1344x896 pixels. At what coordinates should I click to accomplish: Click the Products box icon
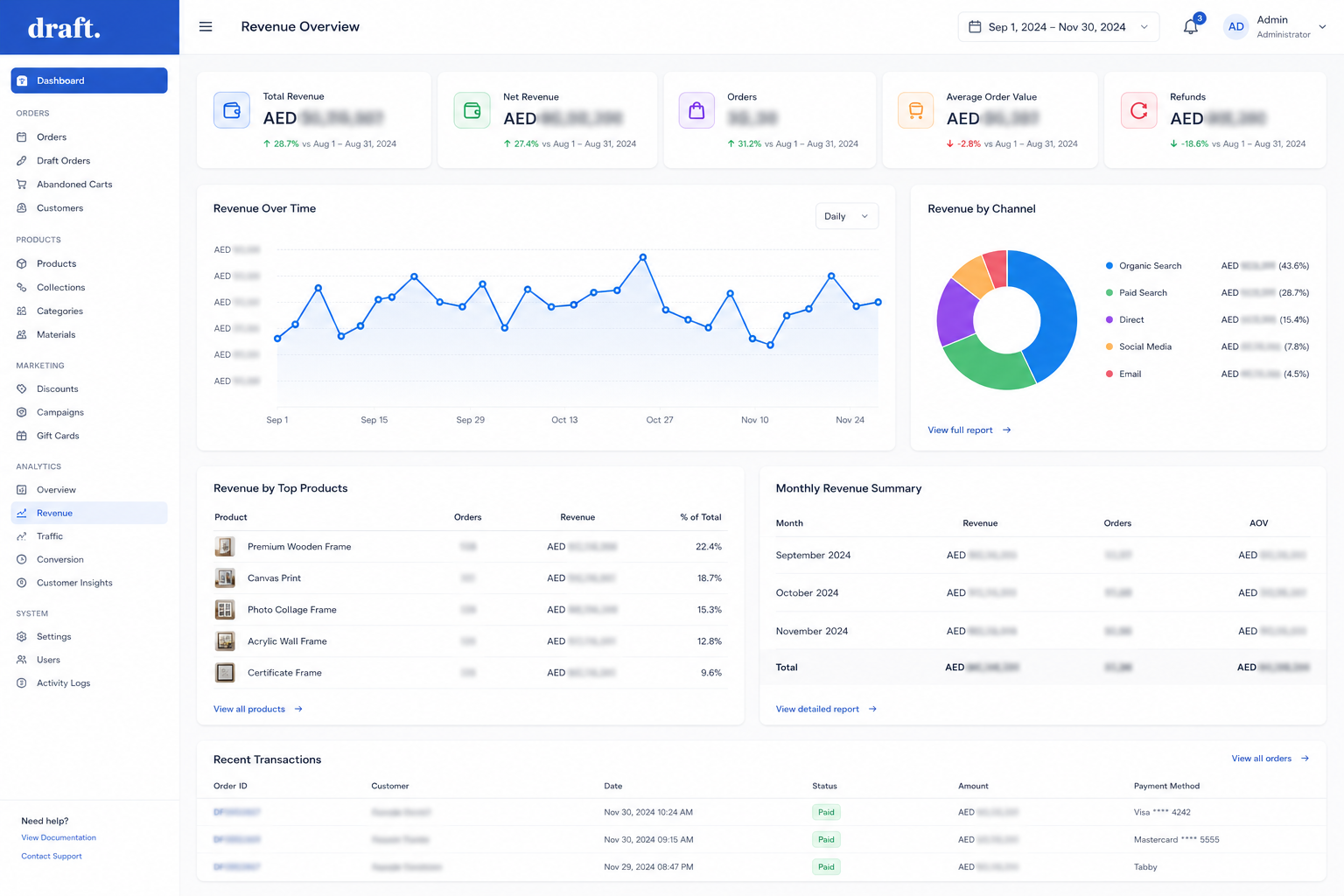tap(22, 263)
